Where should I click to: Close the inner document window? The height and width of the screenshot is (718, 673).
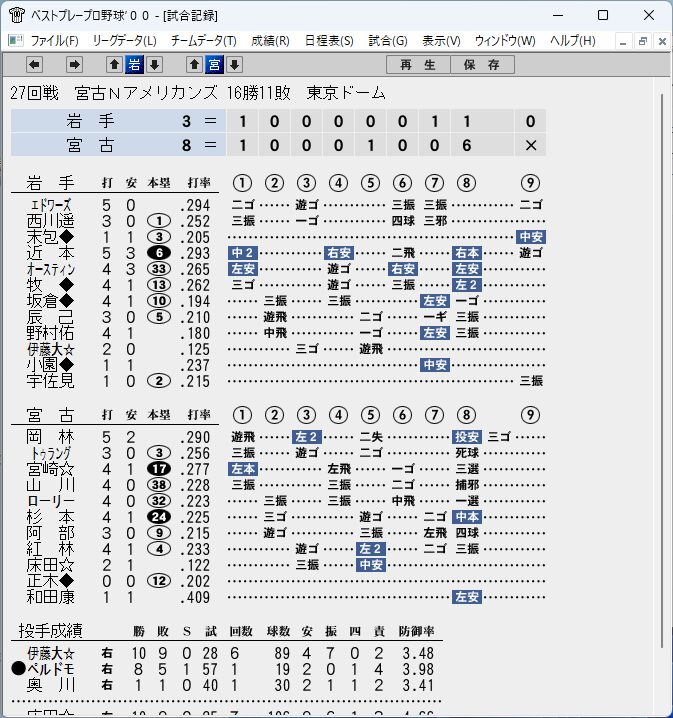(662, 41)
